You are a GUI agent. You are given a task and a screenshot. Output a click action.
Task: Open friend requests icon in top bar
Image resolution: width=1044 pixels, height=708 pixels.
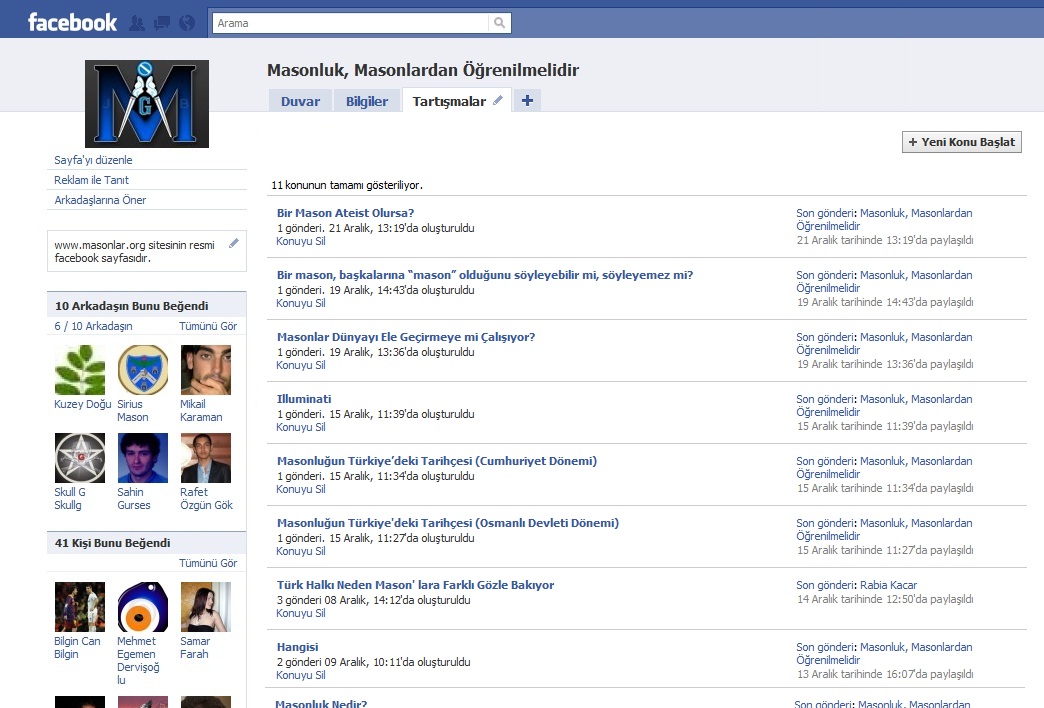[136, 23]
